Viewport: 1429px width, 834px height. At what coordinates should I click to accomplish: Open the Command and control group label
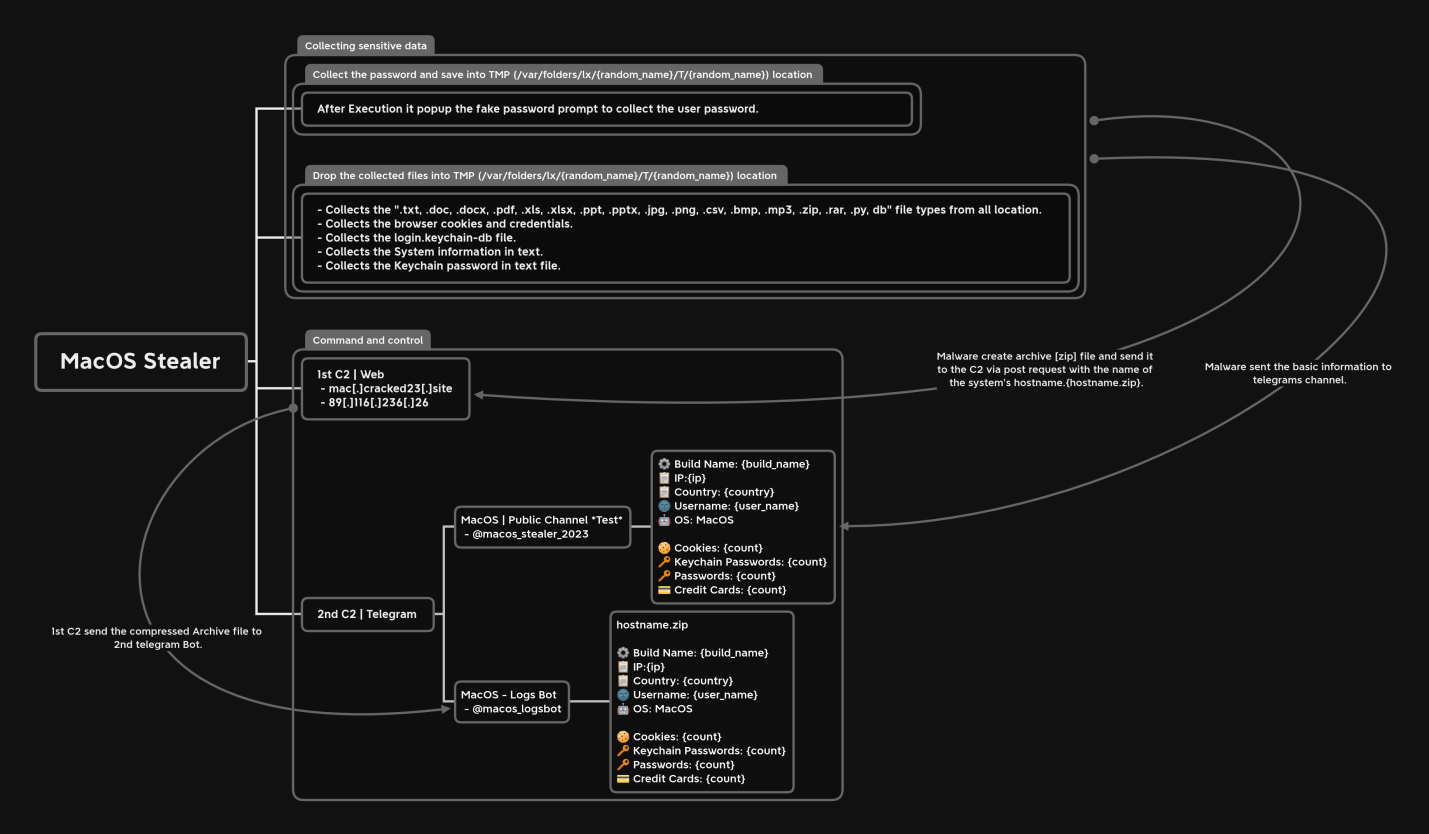(x=368, y=340)
